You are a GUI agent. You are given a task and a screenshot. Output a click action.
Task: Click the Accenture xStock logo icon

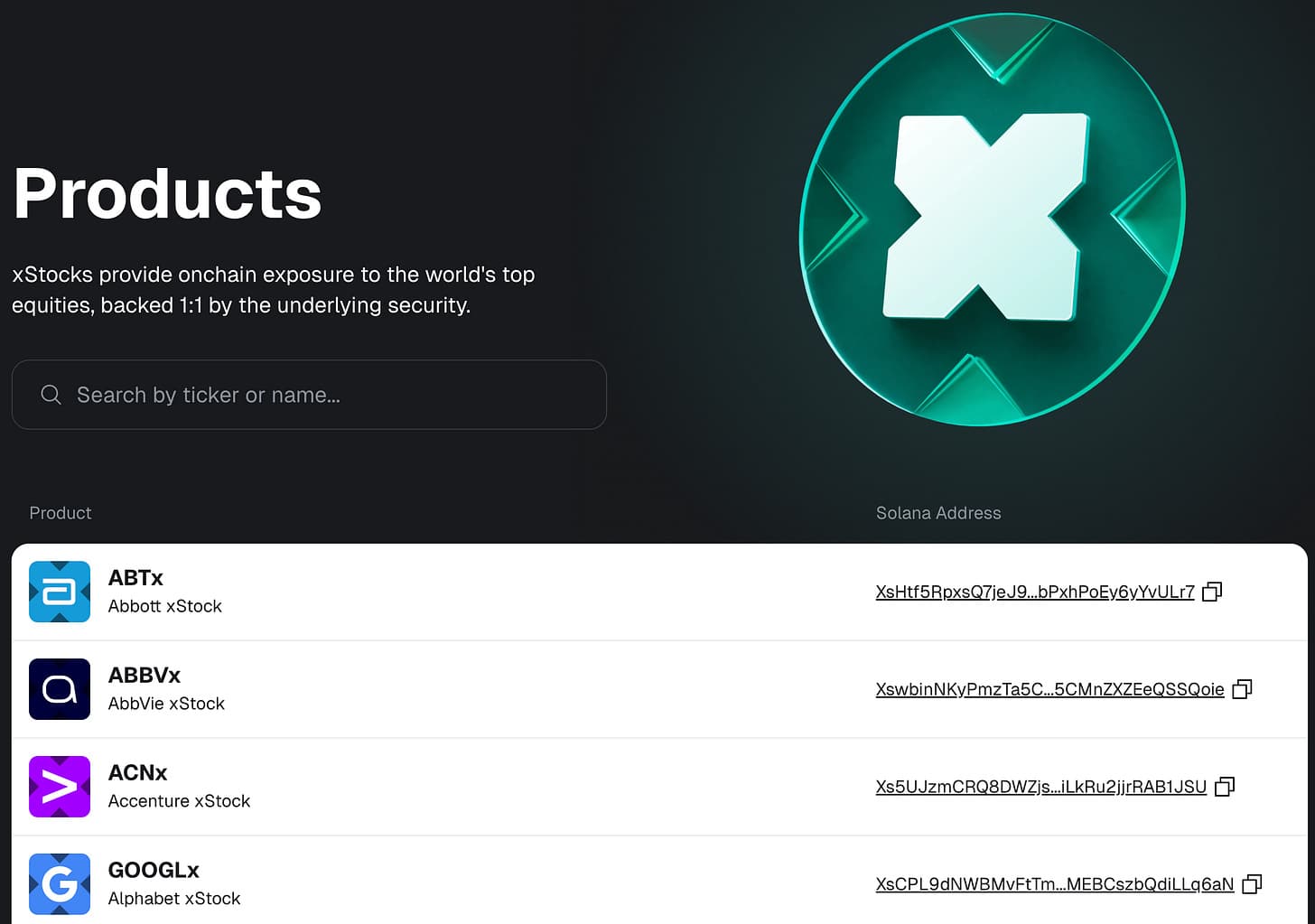coord(60,787)
